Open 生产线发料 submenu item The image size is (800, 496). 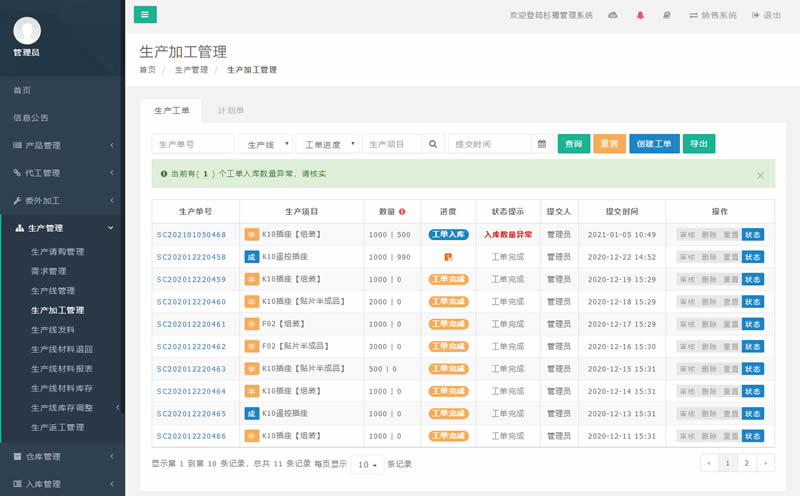(53, 330)
